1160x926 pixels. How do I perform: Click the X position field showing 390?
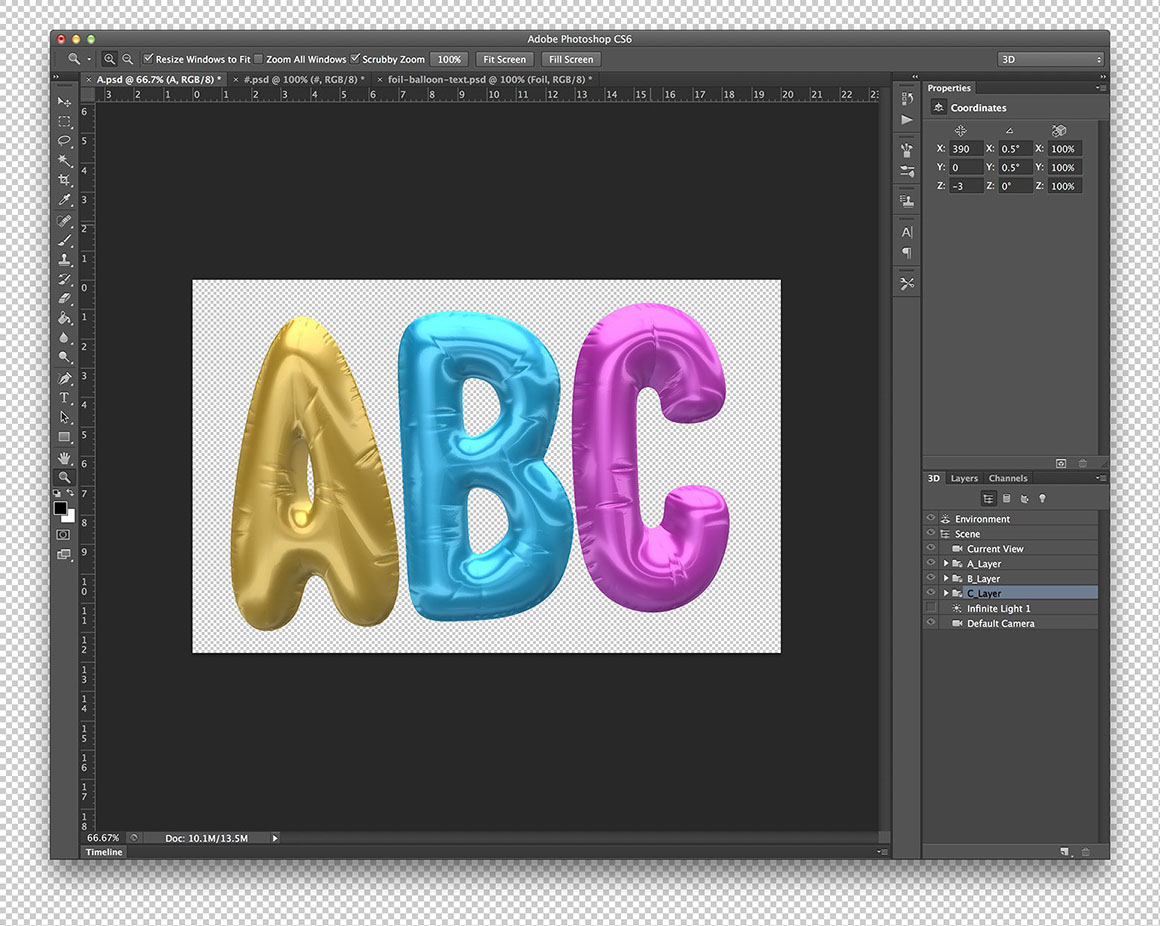click(x=965, y=149)
